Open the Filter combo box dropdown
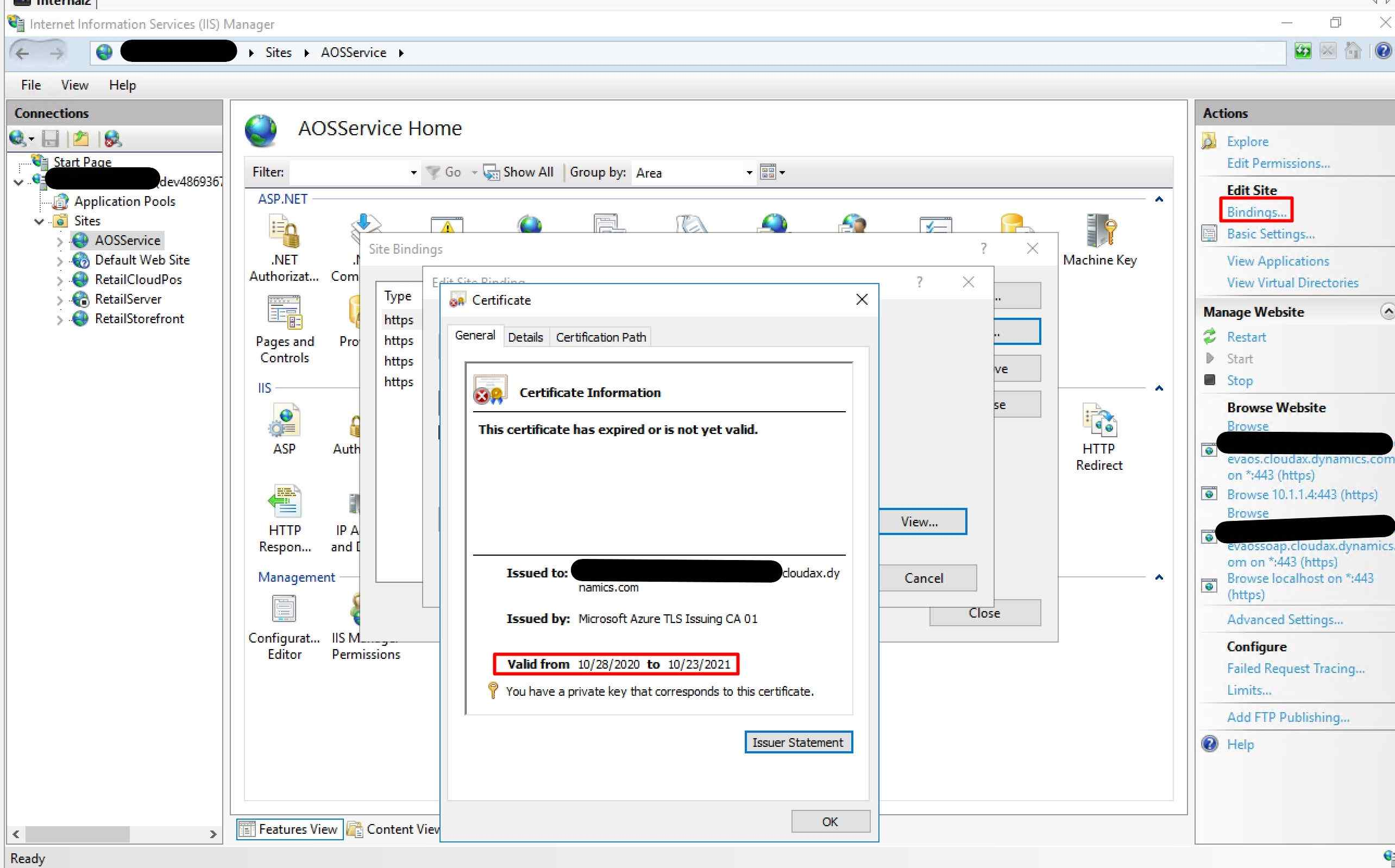Screen dimensions: 1395x868 413,173
